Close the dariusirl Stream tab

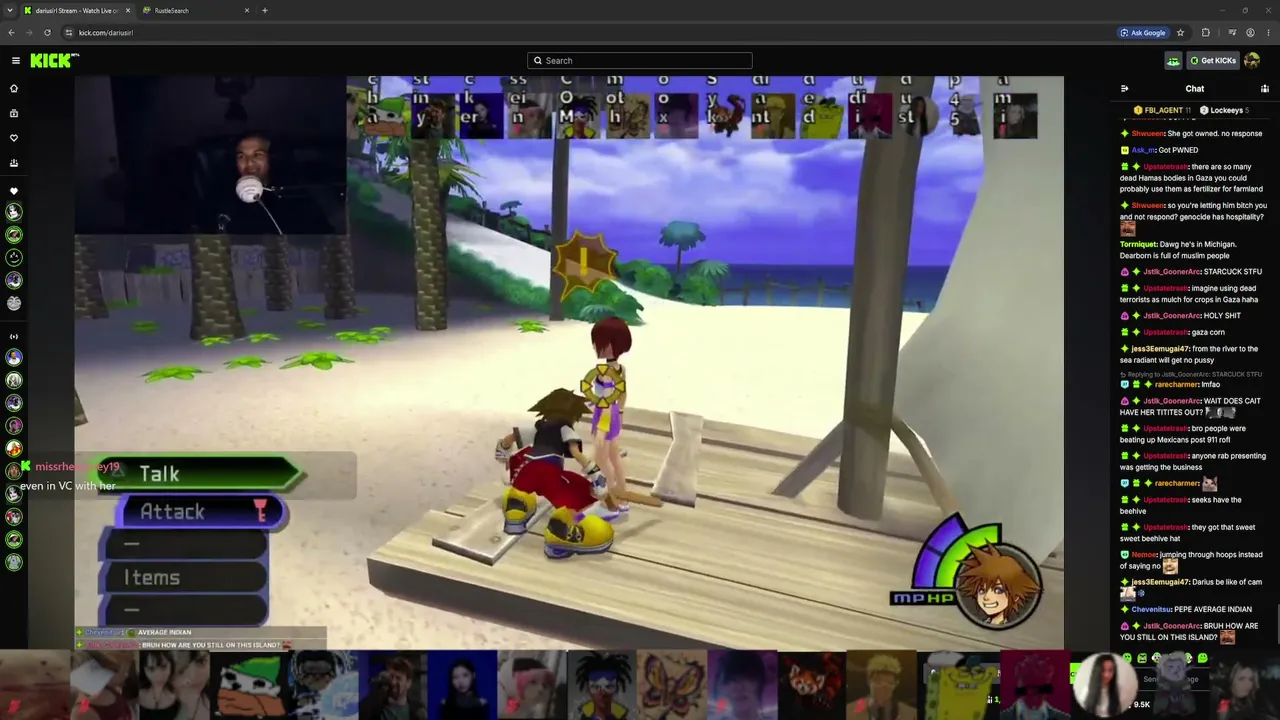(x=128, y=10)
